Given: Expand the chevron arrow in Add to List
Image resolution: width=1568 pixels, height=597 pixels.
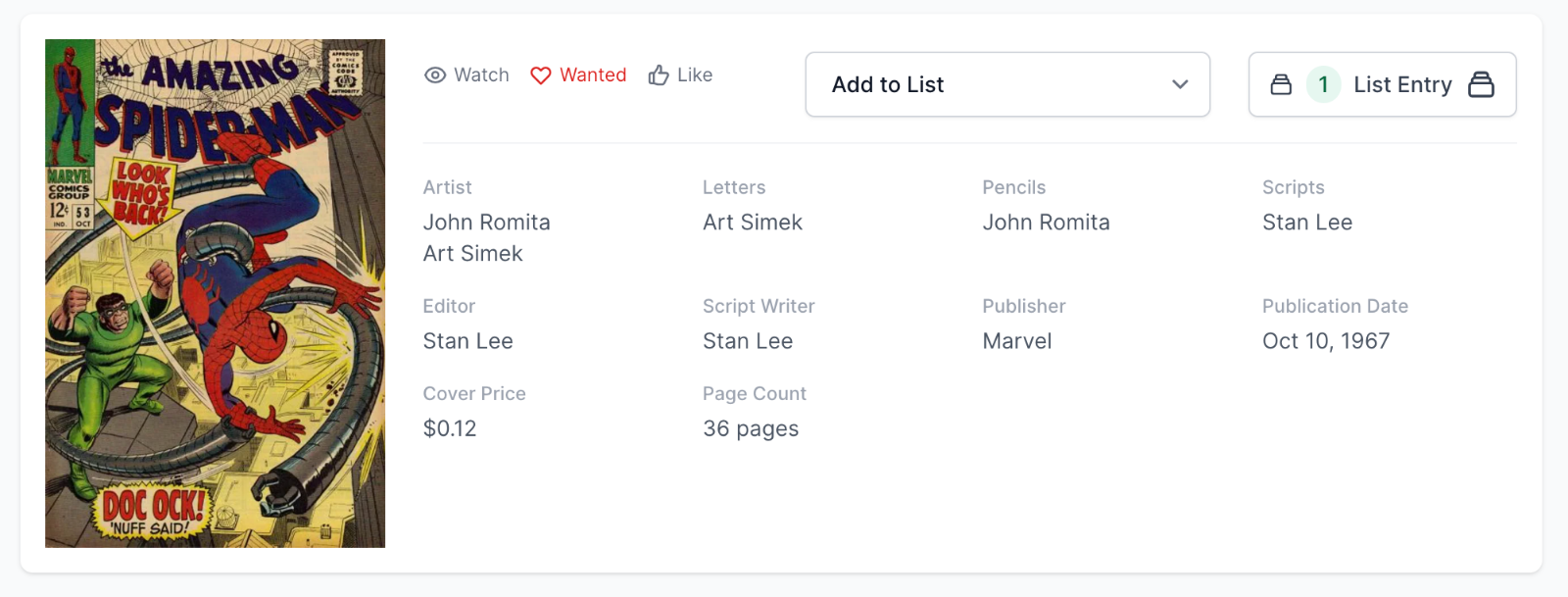Looking at the screenshot, I should (x=1180, y=84).
